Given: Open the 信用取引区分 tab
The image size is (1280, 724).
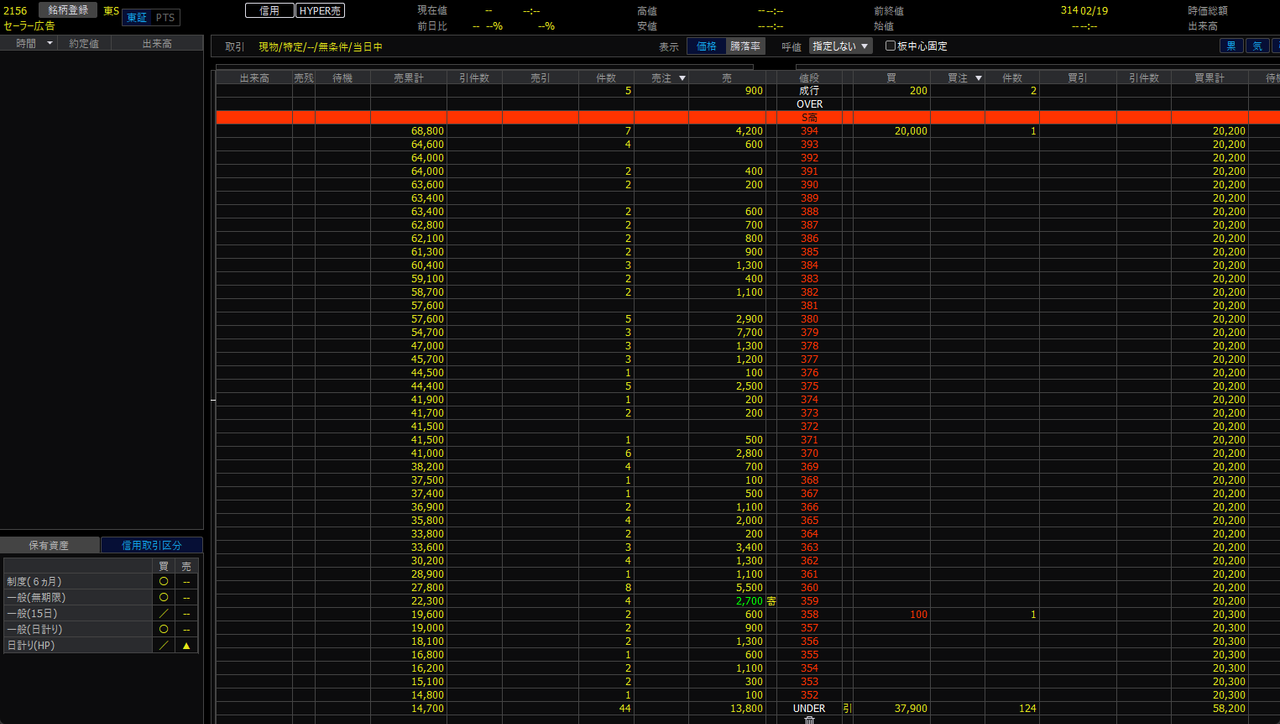Looking at the screenshot, I should 152,545.
